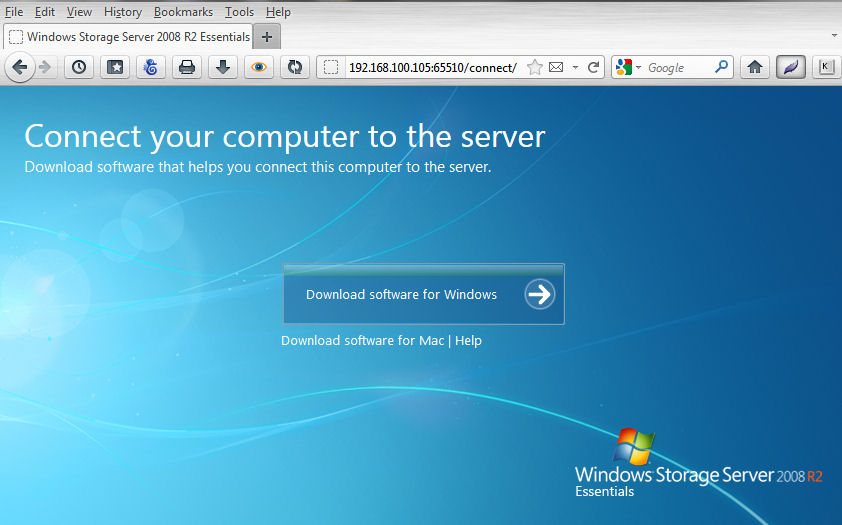Viewport: 842px width, 525px height.
Task: Open the Bookmarks menu
Action: tap(183, 12)
